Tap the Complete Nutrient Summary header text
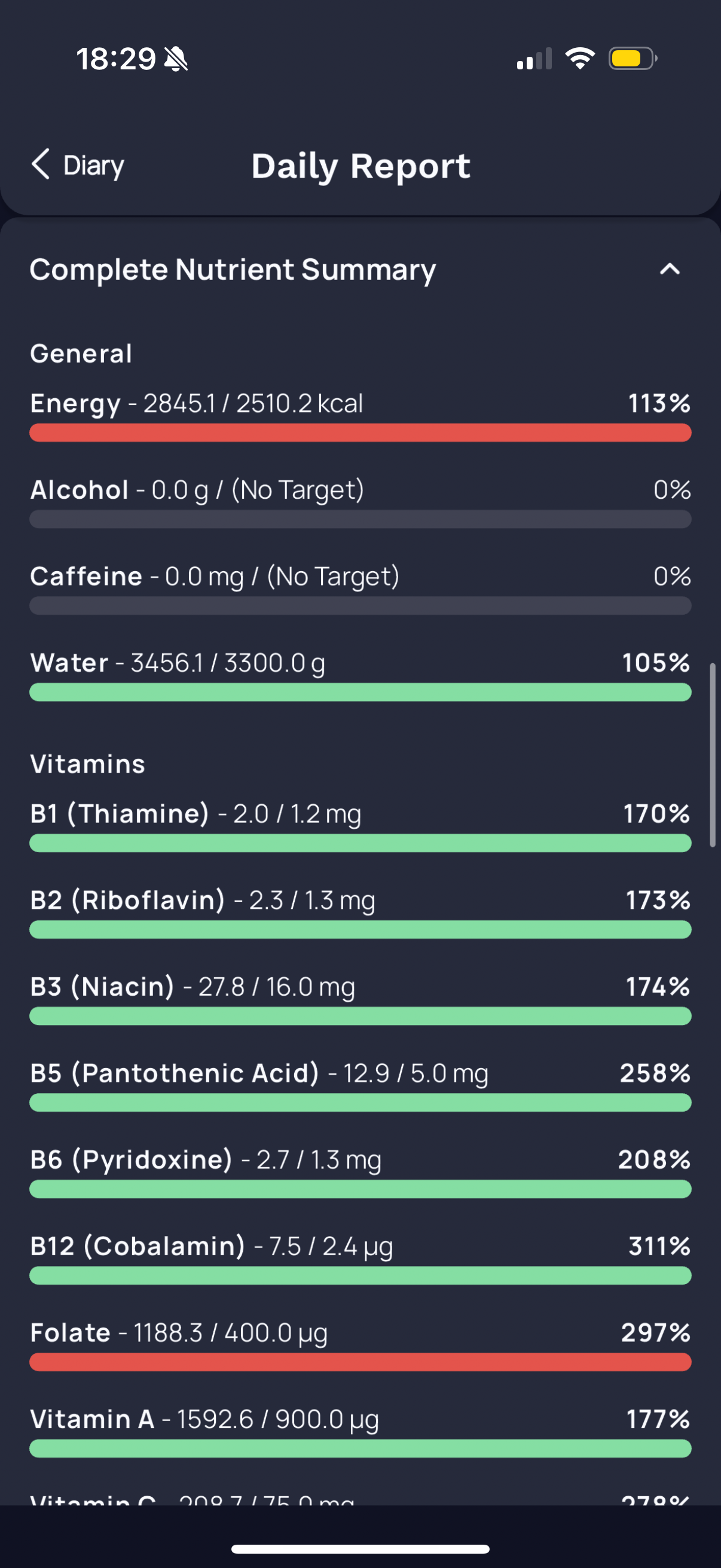The width and height of the screenshot is (721, 1568). pos(233,270)
